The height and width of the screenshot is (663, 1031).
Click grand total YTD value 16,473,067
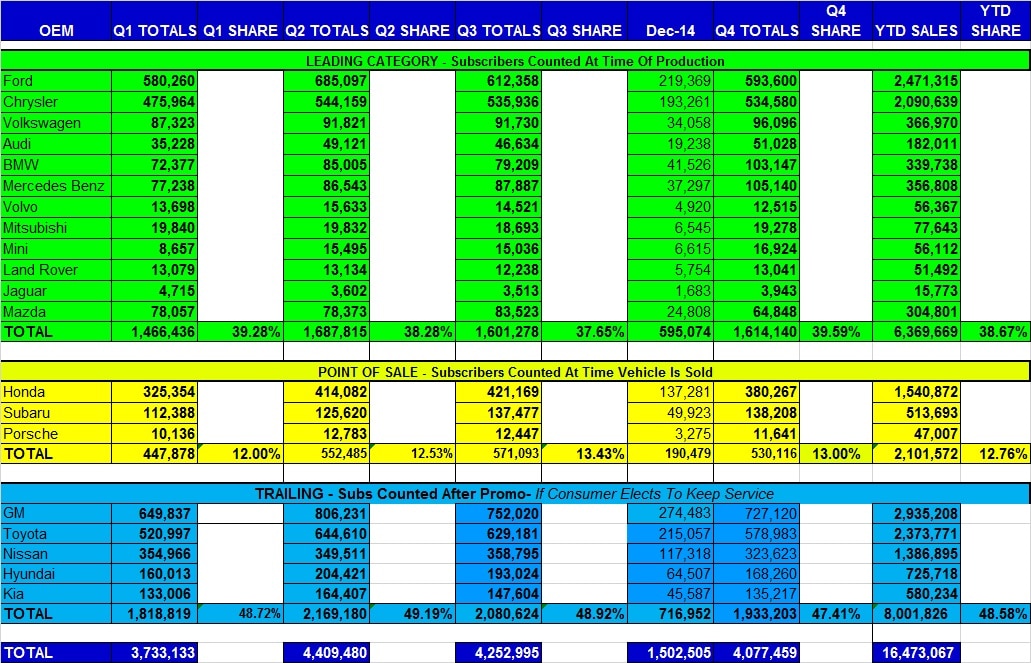tap(918, 652)
